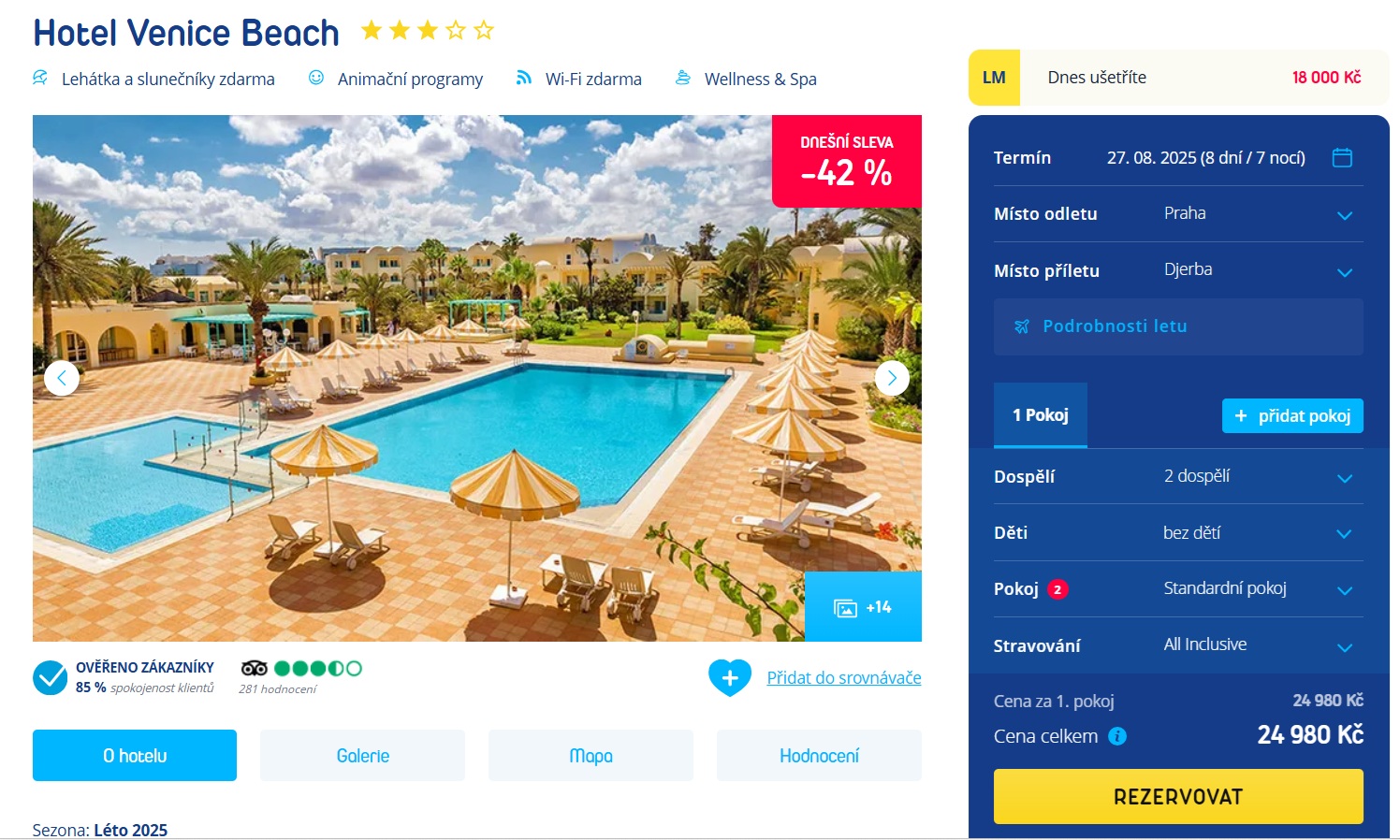Click the verified customers checkmark badge
1400x840 pixels.
click(50, 677)
